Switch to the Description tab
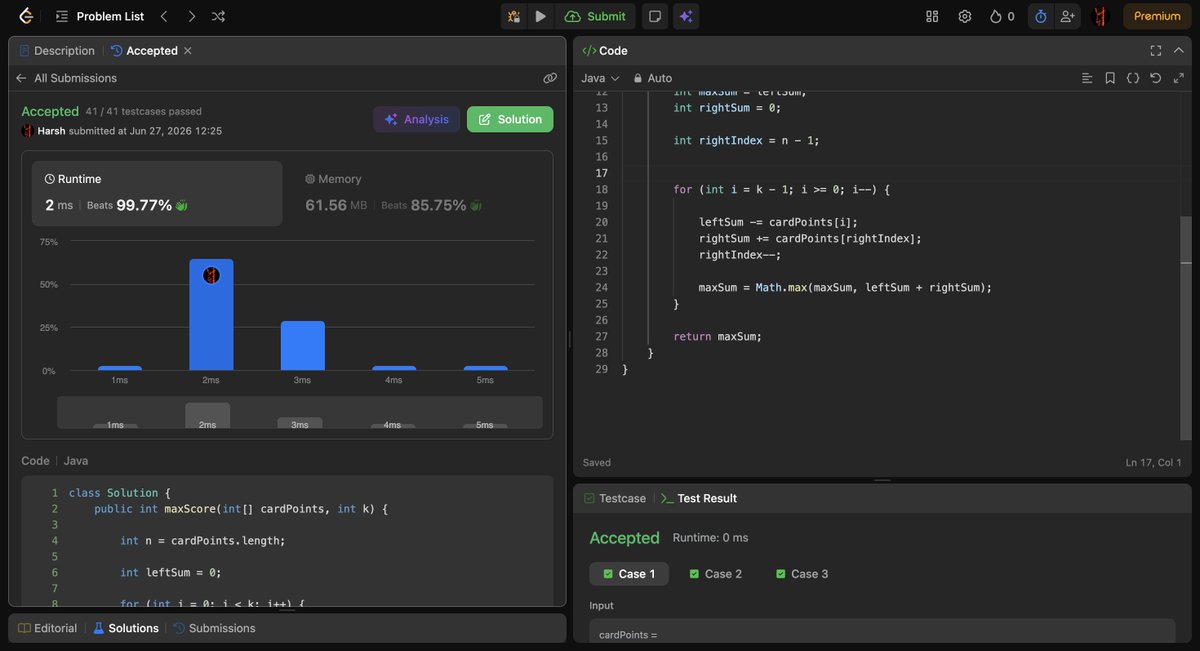This screenshot has height=651, width=1200. (x=57, y=50)
